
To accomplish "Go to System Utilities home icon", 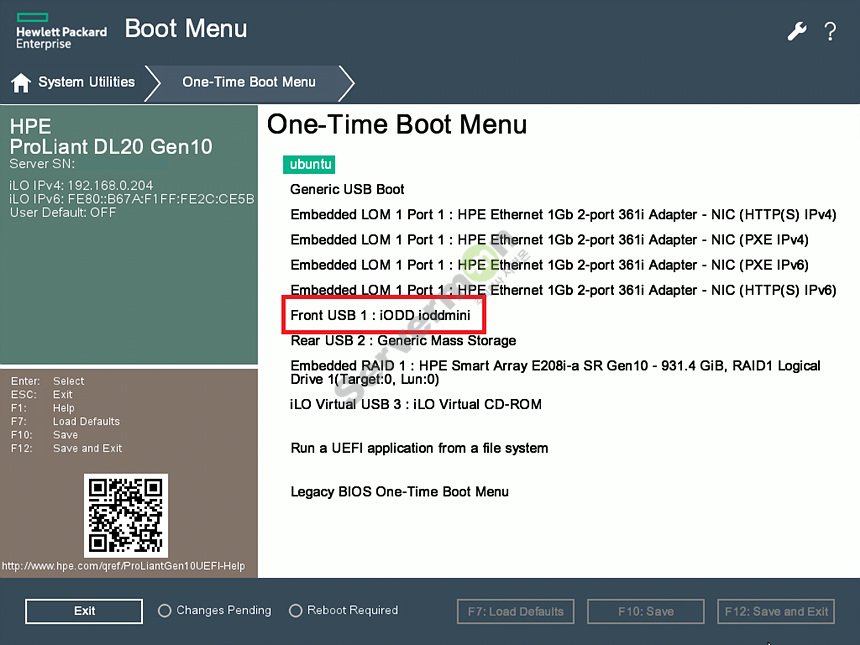I will click(21, 83).
